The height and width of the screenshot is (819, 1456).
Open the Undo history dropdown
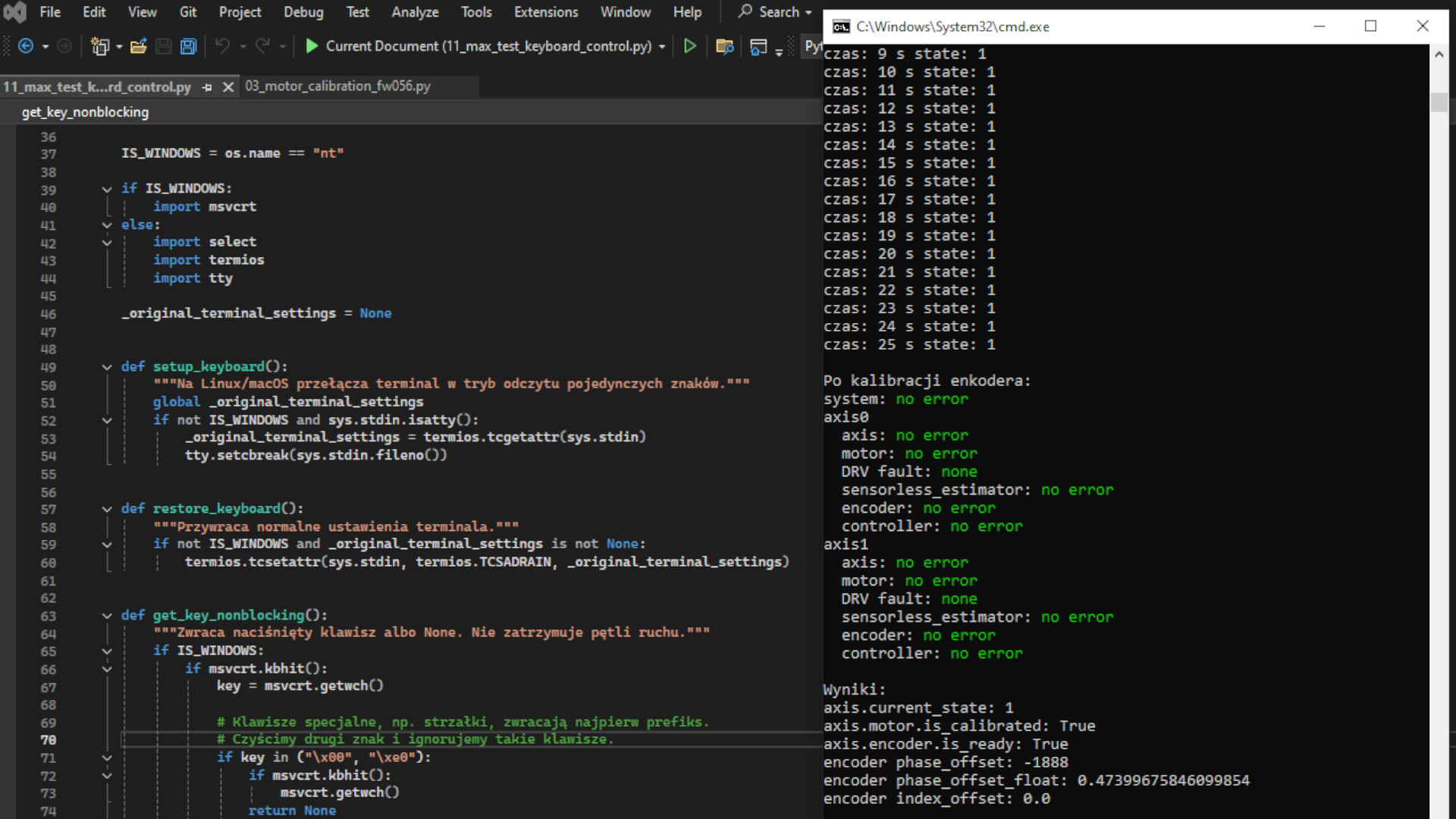243,47
